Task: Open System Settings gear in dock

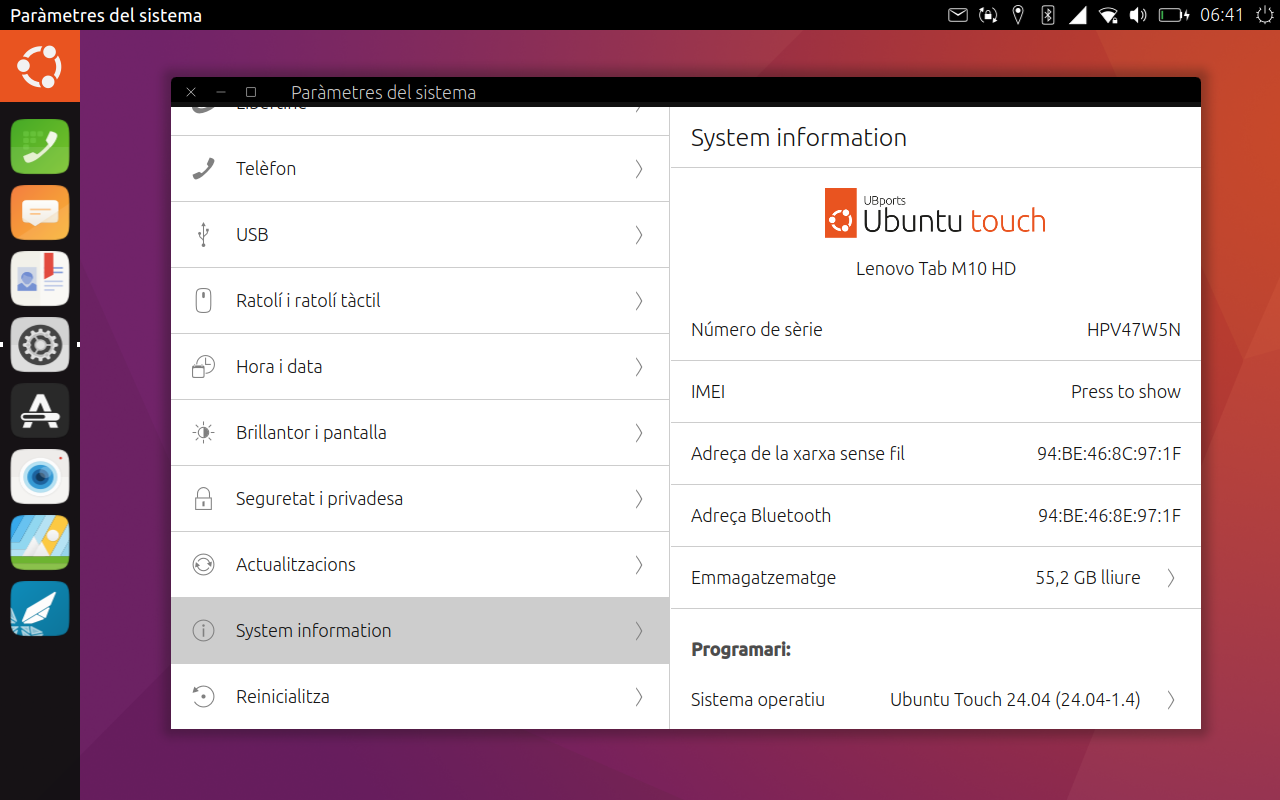Action: (40, 345)
